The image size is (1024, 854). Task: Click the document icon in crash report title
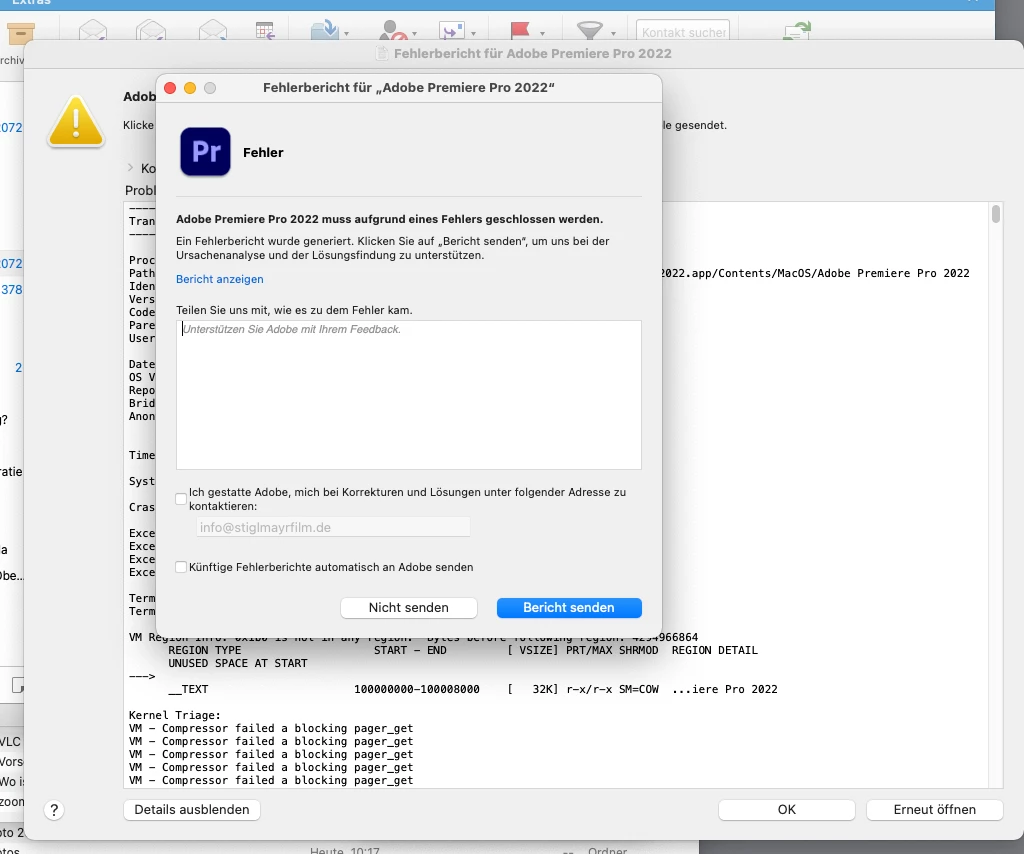(383, 54)
